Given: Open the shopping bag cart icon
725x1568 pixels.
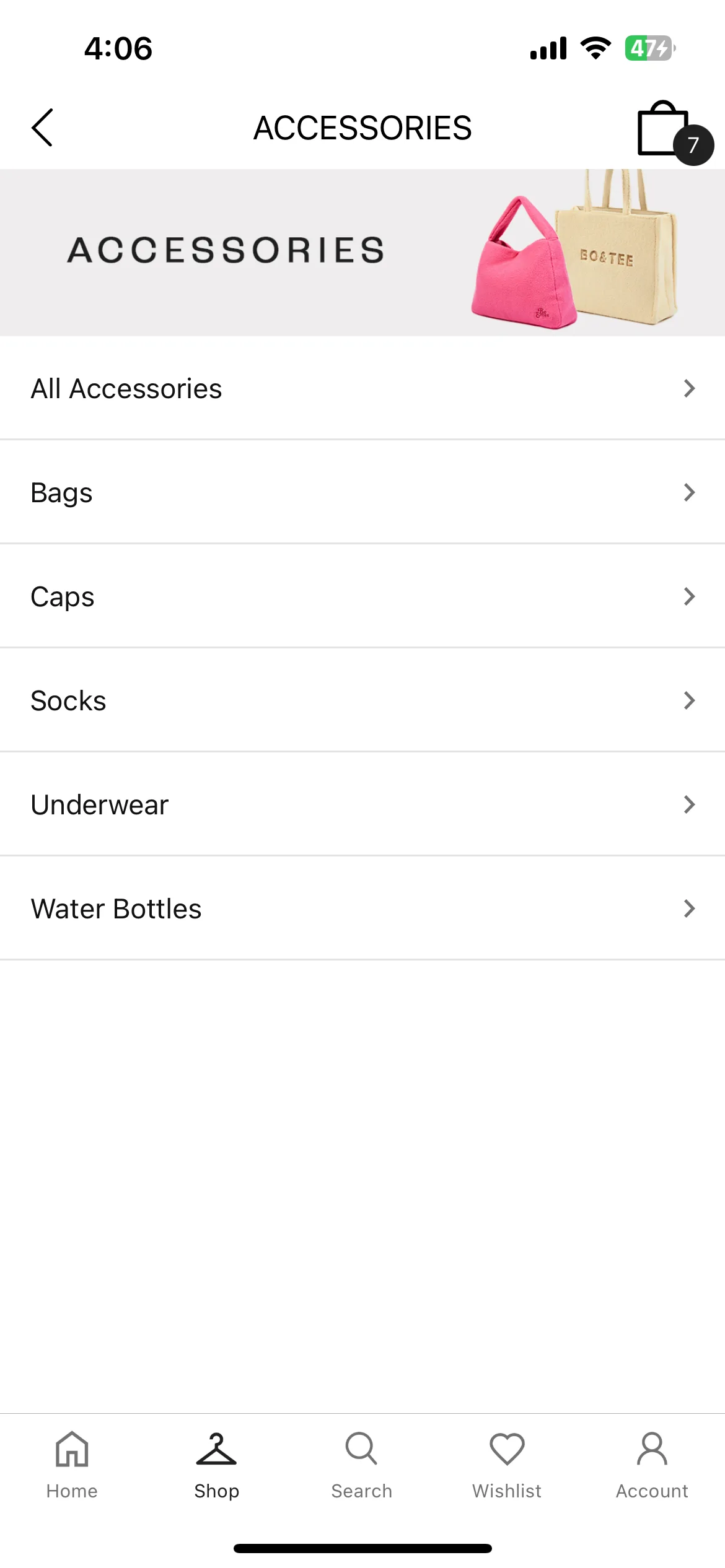Looking at the screenshot, I should click(663, 128).
